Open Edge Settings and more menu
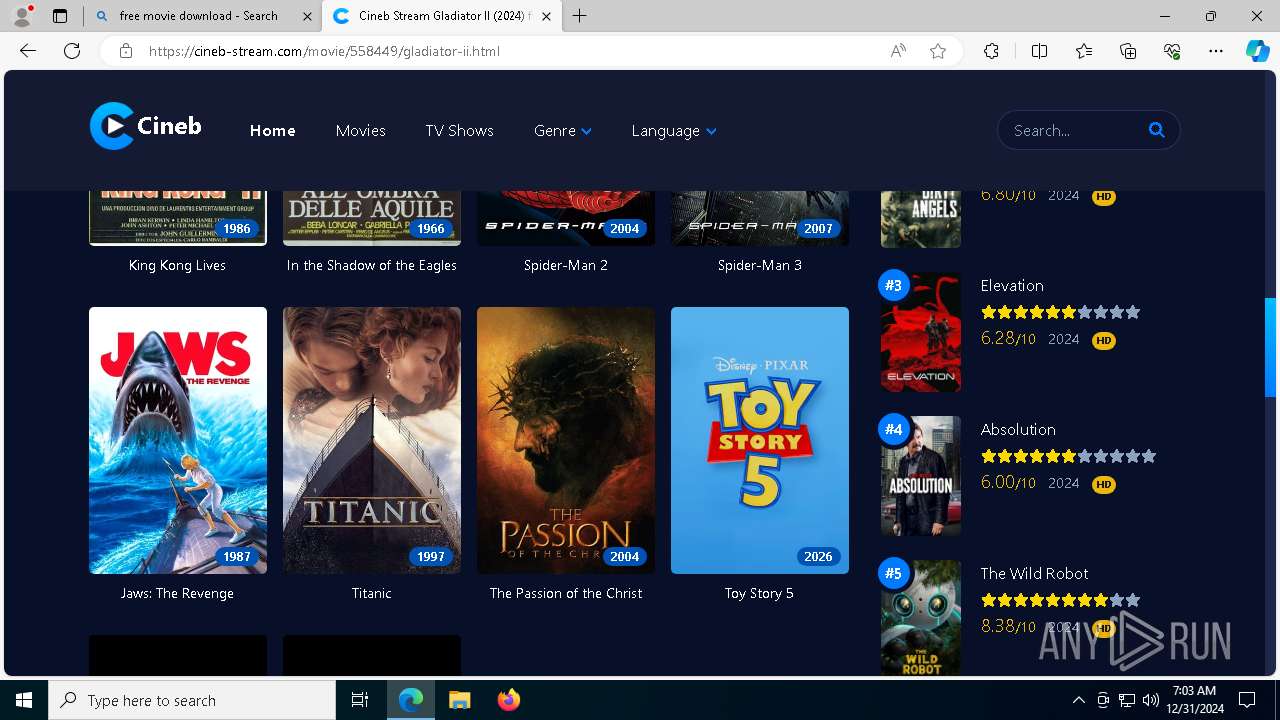Screen dimensions: 1280x720 [1216, 51]
